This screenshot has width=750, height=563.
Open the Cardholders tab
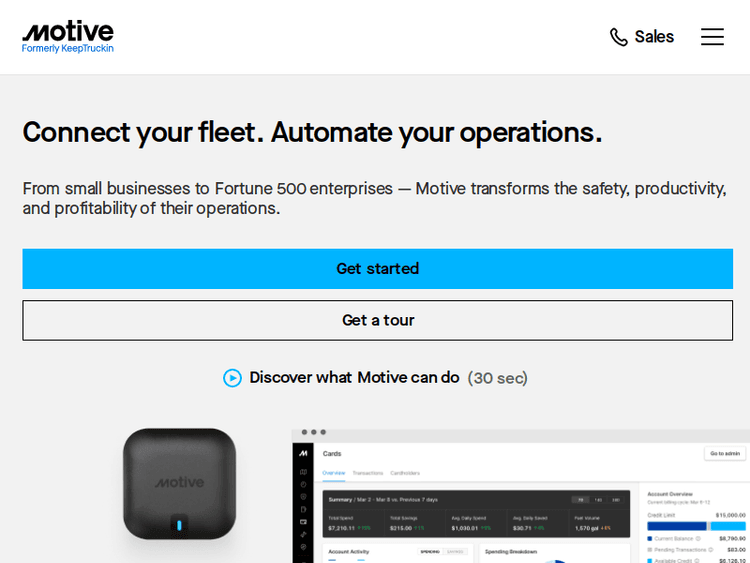click(405, 473)
